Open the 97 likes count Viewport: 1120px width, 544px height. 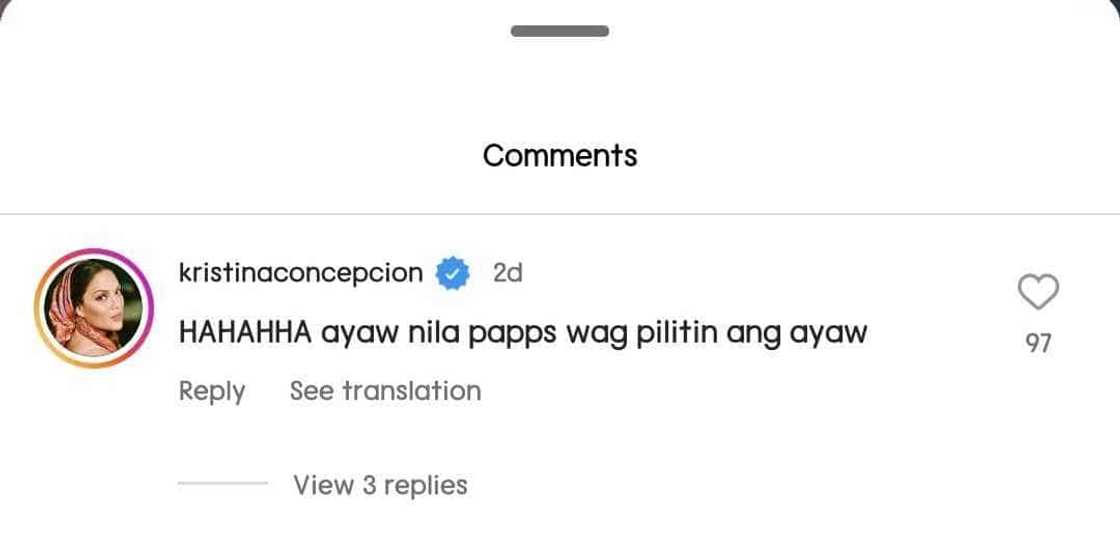(x=1038, y=344)
